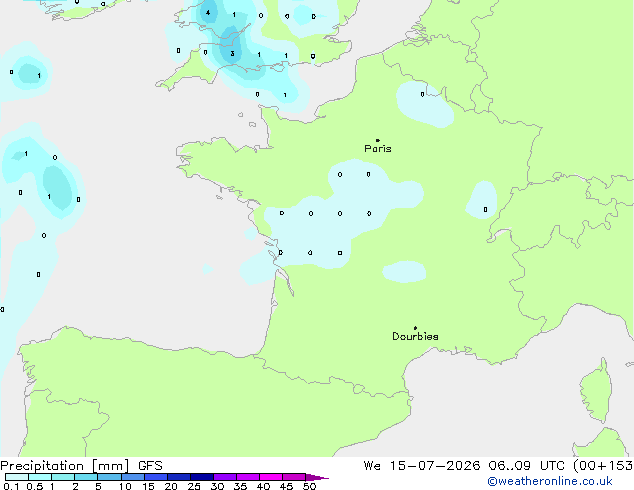This screenshot has height=490, width=634.
Task: Click the precipitation value 4 over Wales
Action: click(208, 13)
